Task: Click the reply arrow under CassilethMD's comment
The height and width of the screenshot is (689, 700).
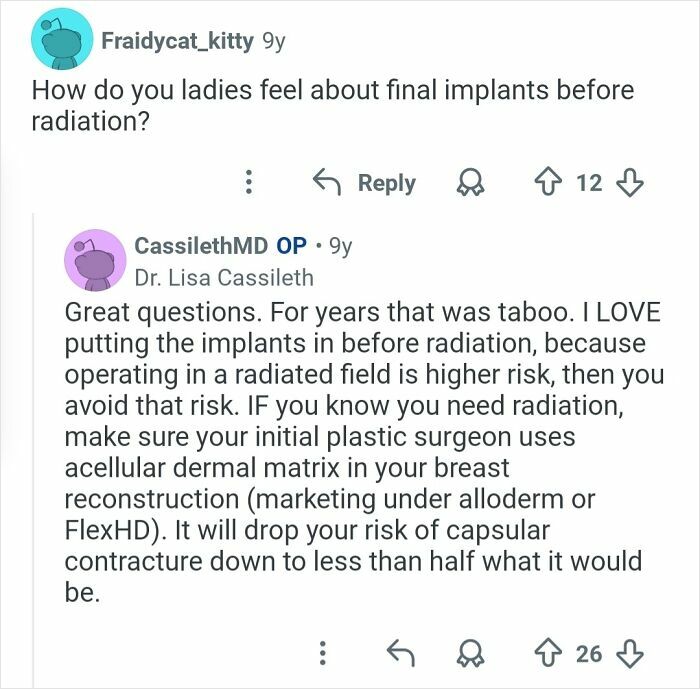Action: (400, 654)
